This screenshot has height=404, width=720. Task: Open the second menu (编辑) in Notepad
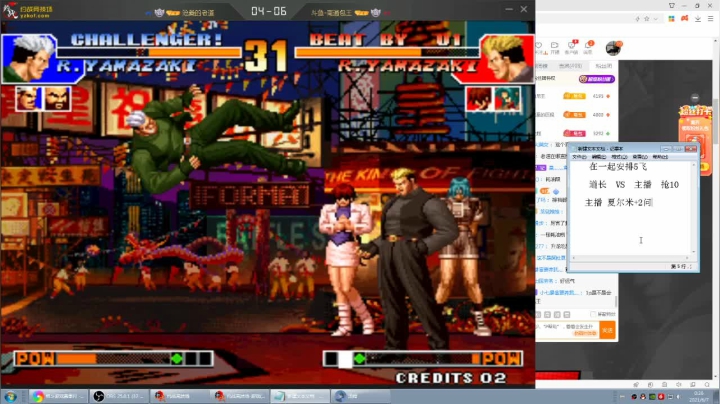[x=599, y=157]
